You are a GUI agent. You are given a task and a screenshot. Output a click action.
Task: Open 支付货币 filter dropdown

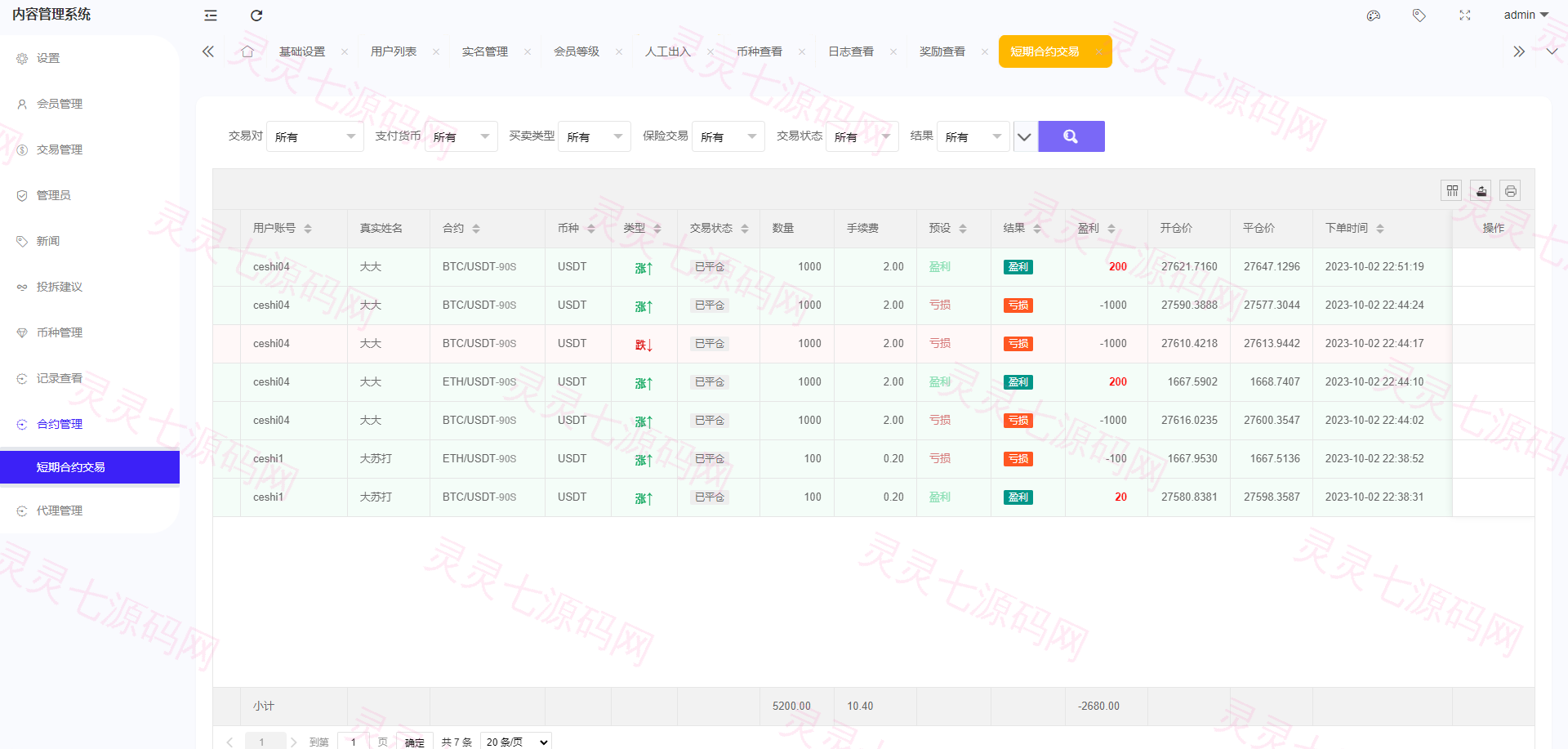click(461, 136)
